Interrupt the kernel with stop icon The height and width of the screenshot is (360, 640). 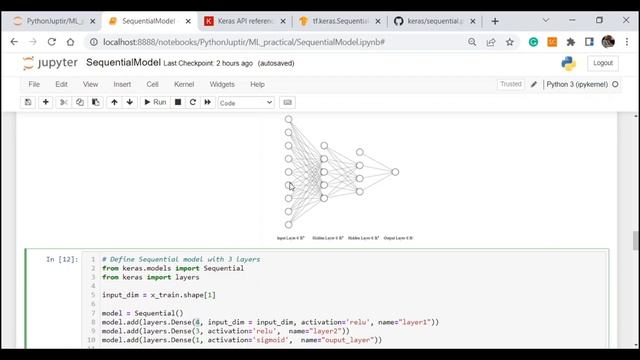pyautogui.click(x=178, y=102)
